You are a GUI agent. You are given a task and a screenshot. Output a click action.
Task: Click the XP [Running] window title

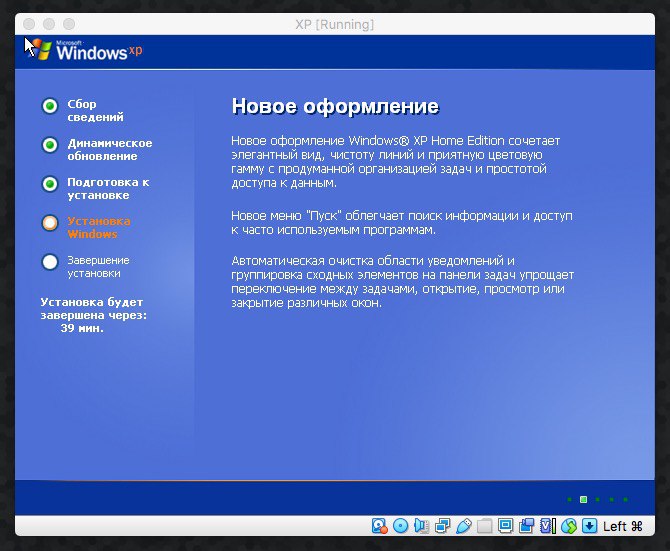tap(335, 24)
